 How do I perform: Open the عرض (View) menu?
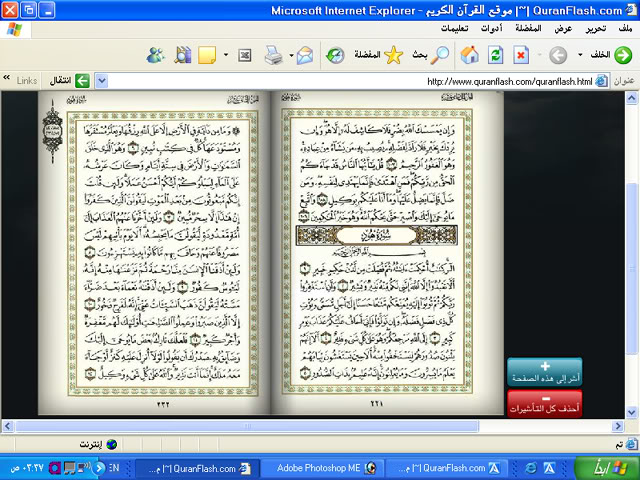click(x=563, y=29)
